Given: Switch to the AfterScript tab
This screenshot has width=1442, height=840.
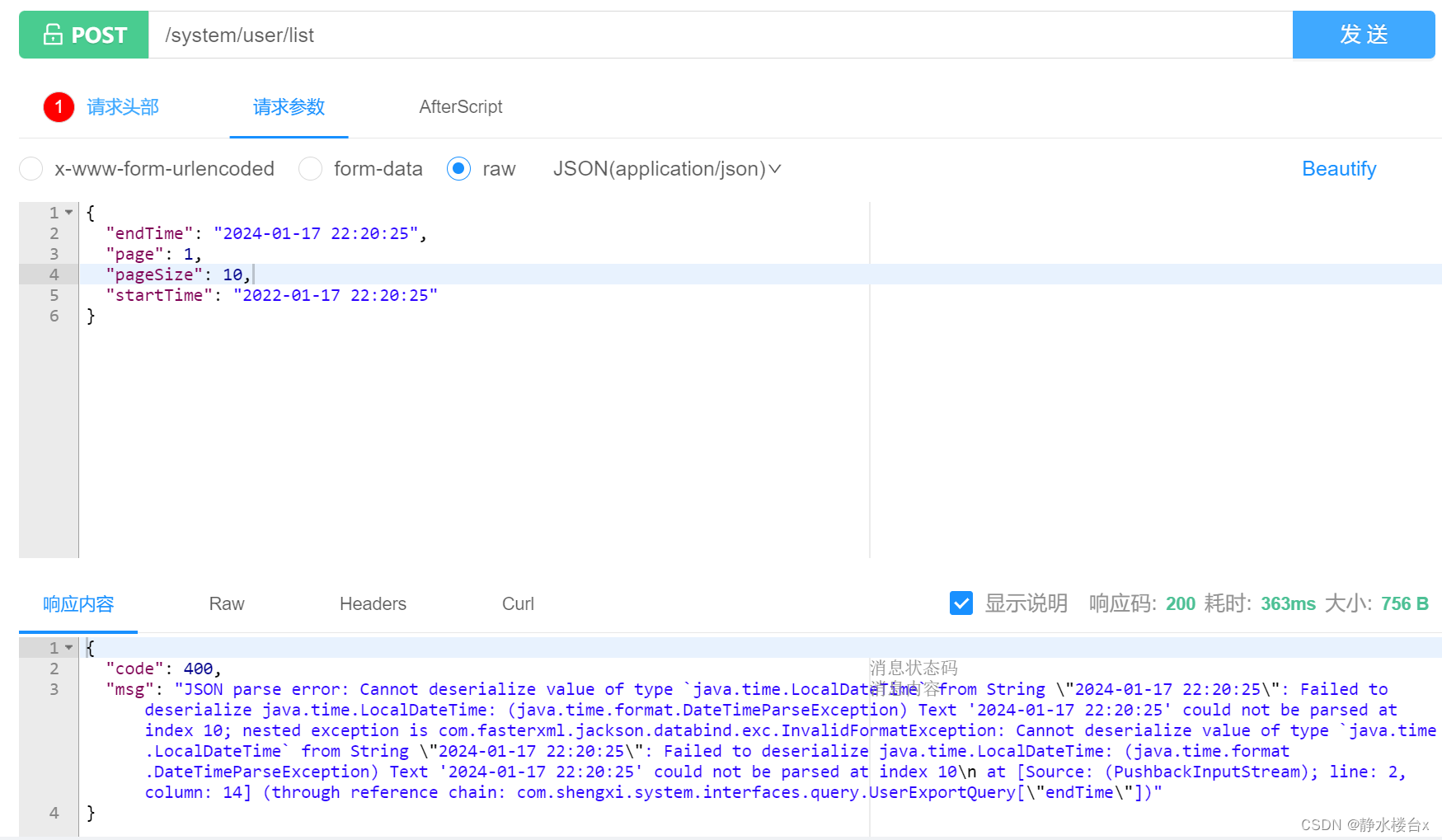Looking at the screenshot, I should point(461,106).
